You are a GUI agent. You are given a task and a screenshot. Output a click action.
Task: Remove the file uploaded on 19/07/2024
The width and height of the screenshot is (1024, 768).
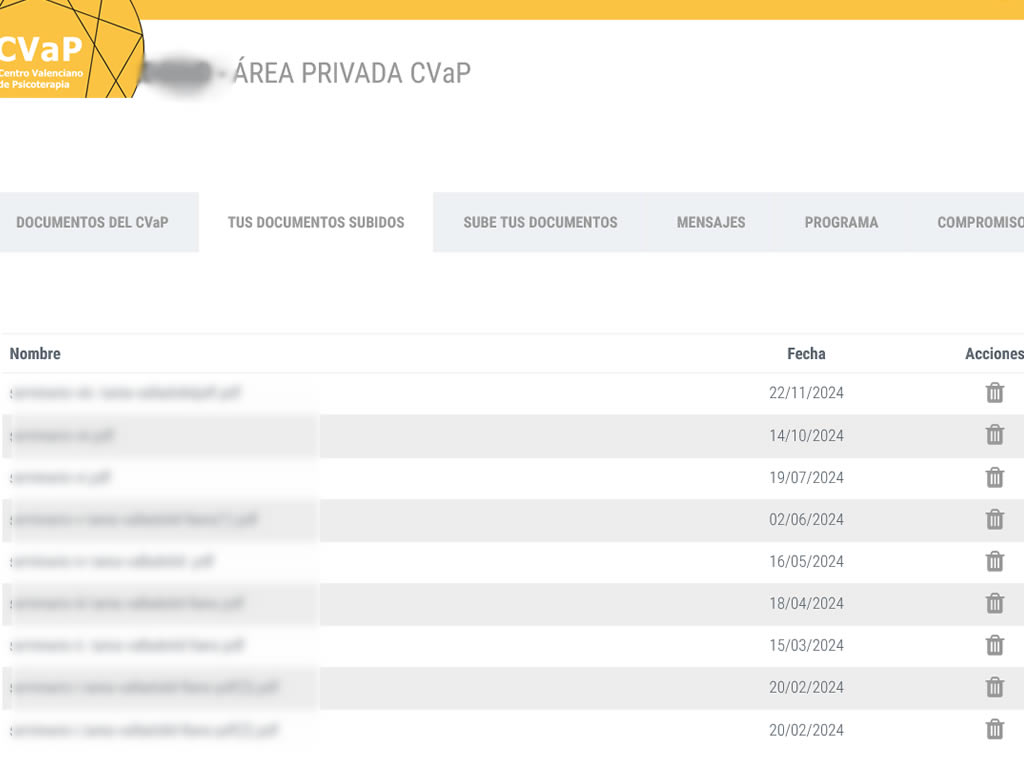994,477
